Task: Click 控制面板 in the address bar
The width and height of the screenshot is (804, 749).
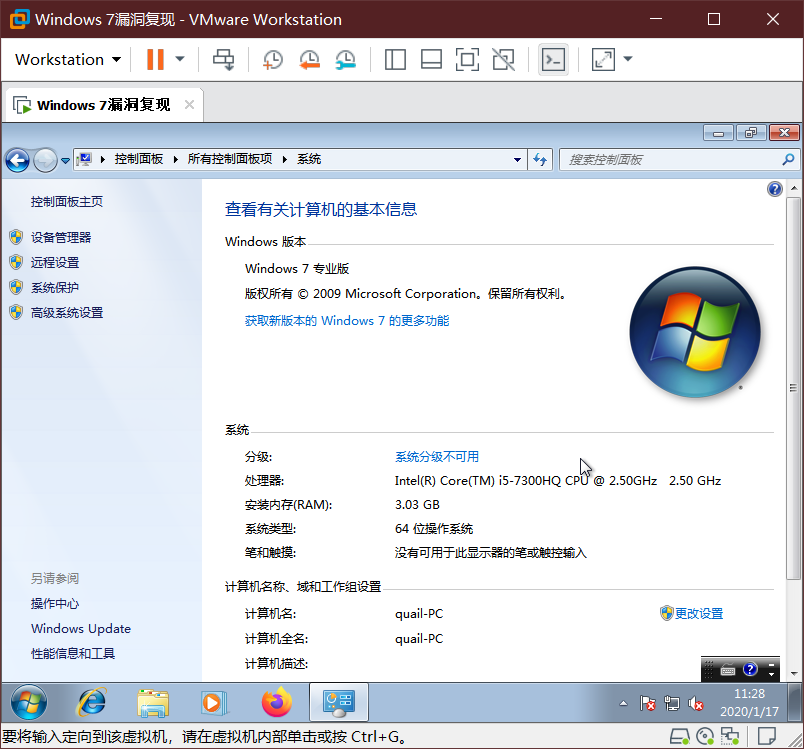Action: (138, 159)
